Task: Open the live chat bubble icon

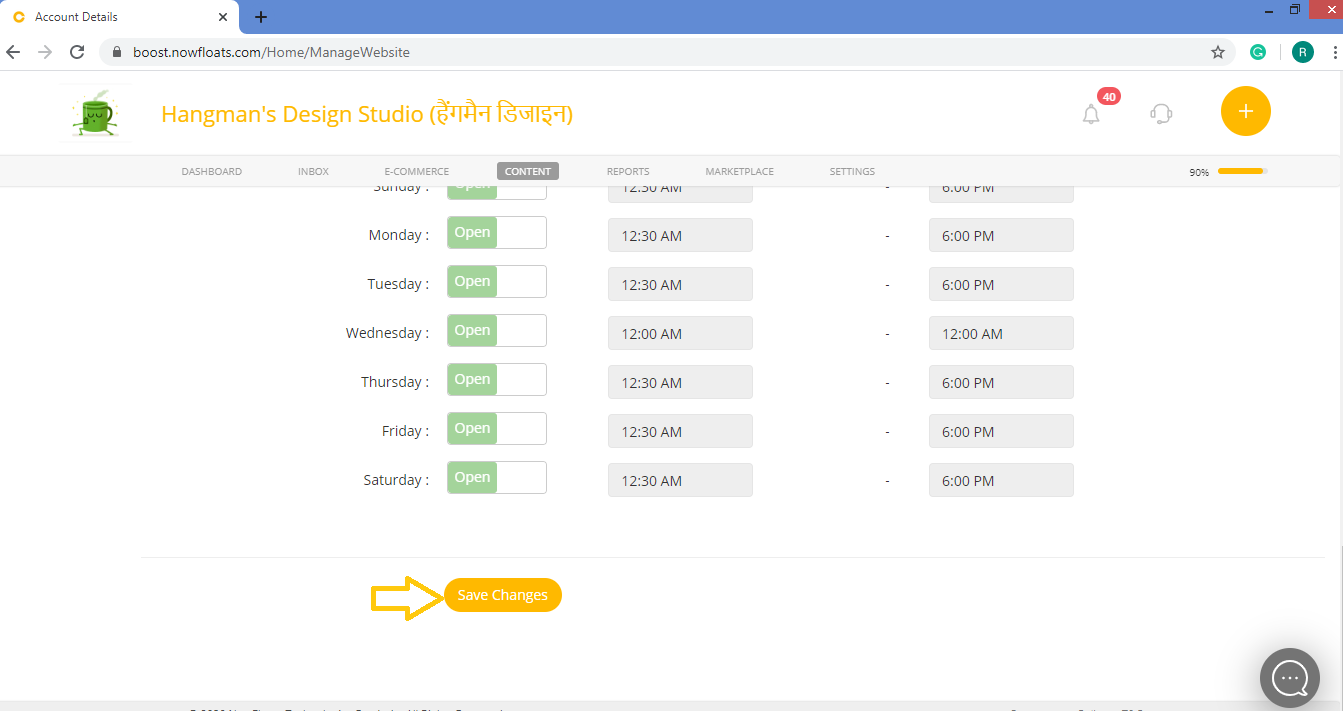Action: (1290, 679)
